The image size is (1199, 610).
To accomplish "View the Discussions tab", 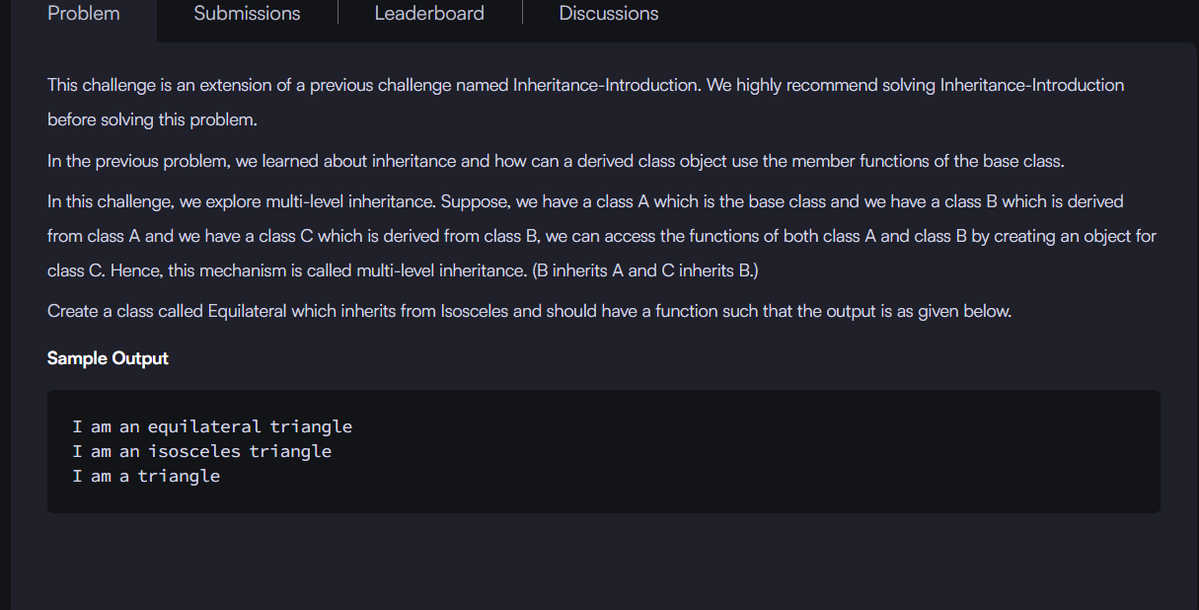I will (608, 13).
